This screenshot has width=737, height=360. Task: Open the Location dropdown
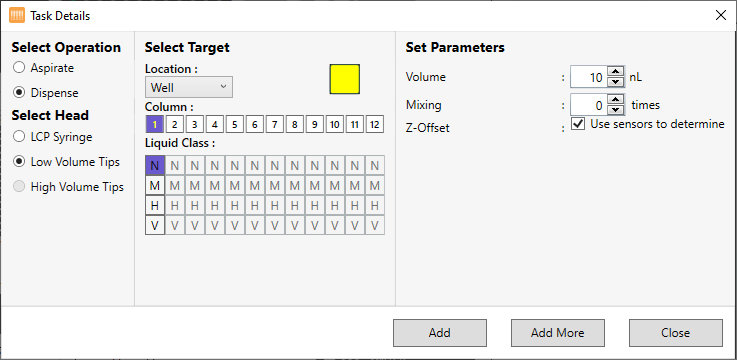click(189, 87)
